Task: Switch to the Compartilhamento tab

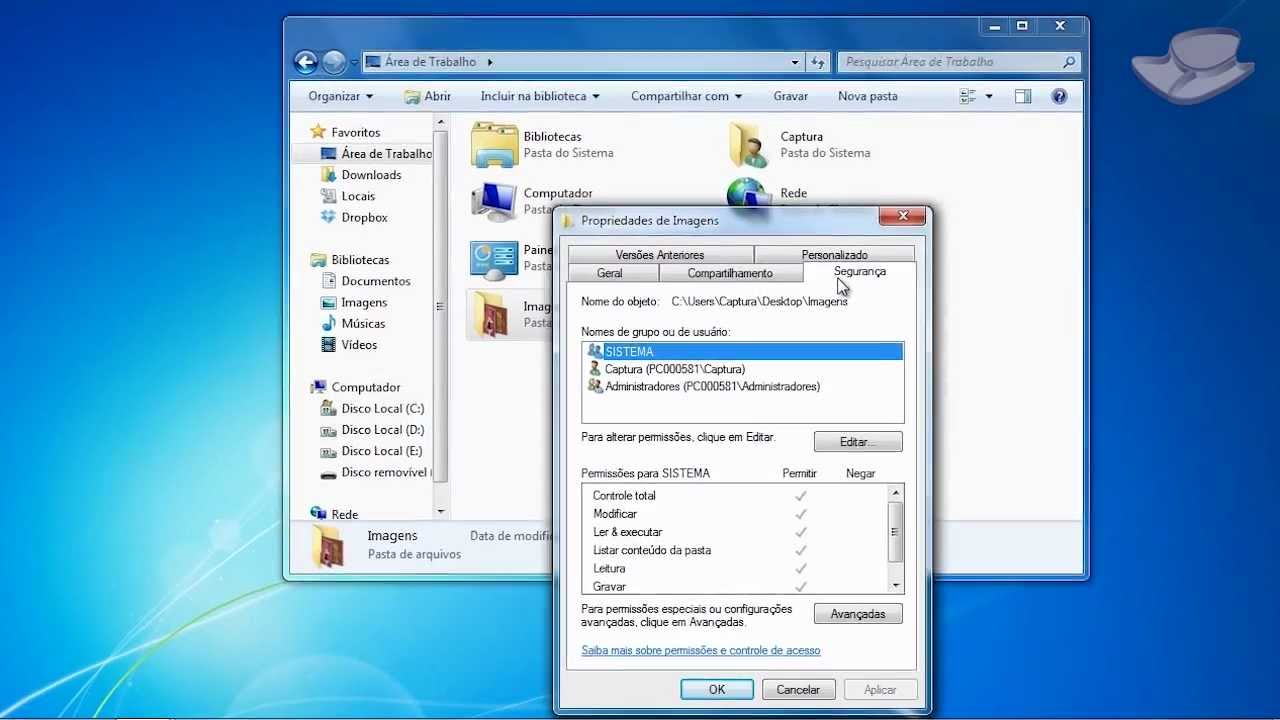Action: pos(730,273)
